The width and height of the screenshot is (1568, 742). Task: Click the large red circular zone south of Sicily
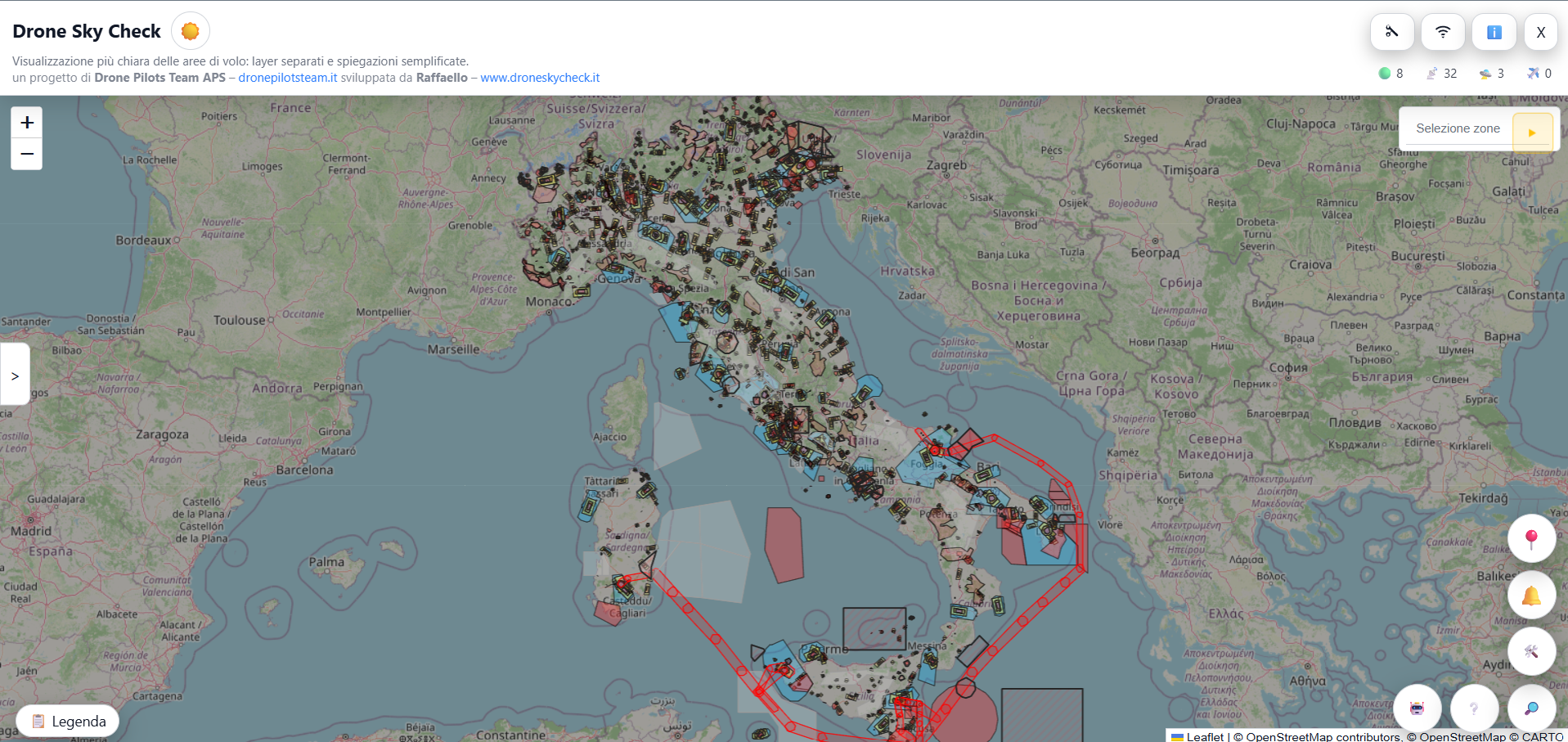[x=965, y=716]
